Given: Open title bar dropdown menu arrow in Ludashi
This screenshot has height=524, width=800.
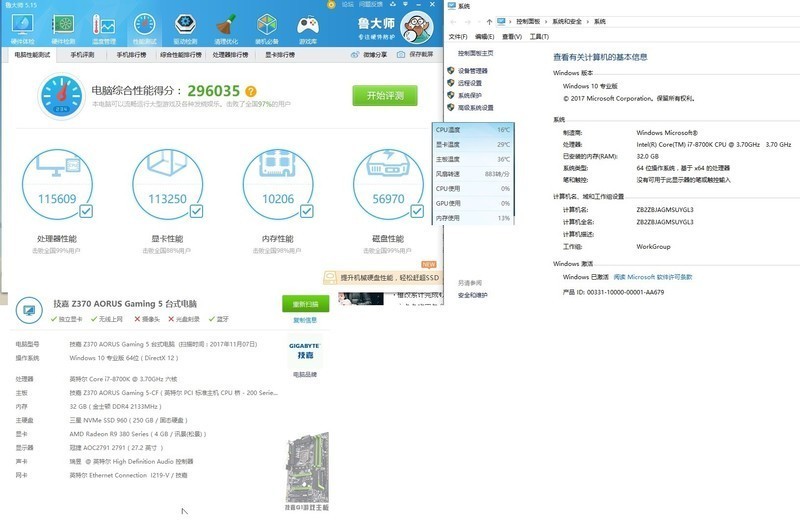Looking at the screenshot, I should point(406,4).
